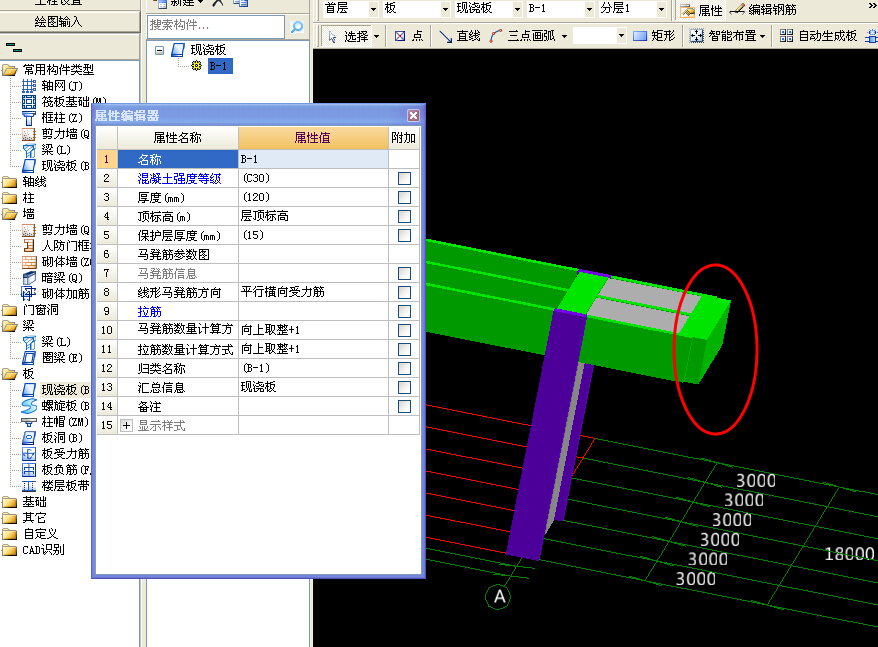
Task: Close the 属性编辑器 dialog
Action: coord(413,115)
